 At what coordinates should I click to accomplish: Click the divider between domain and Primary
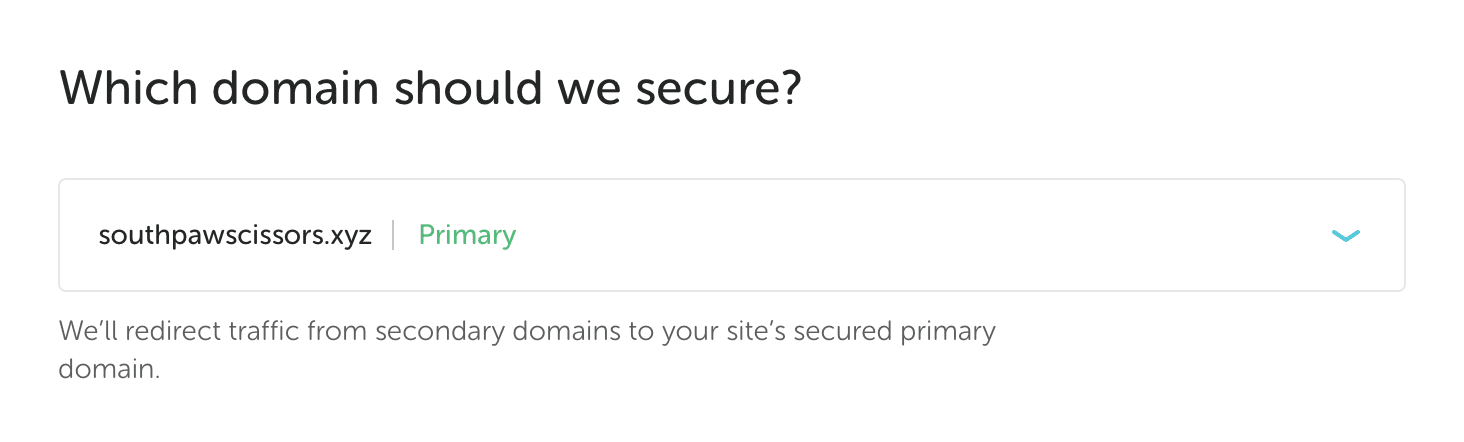[394, 236]
